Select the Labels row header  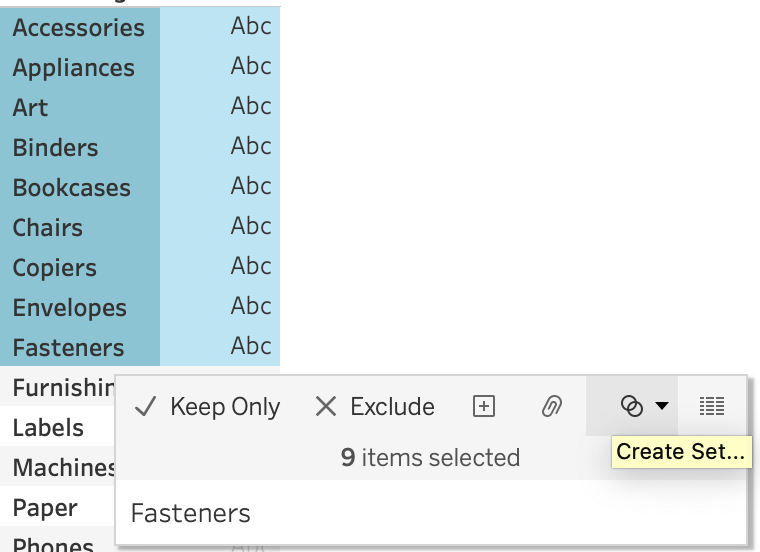pos(48,428)
